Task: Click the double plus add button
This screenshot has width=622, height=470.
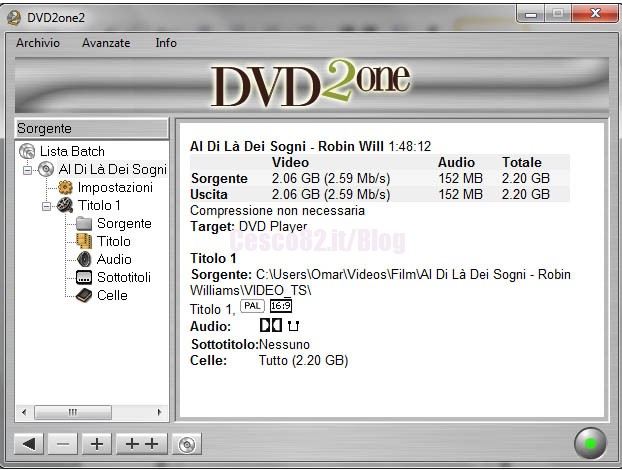Action: coord(142,444)
